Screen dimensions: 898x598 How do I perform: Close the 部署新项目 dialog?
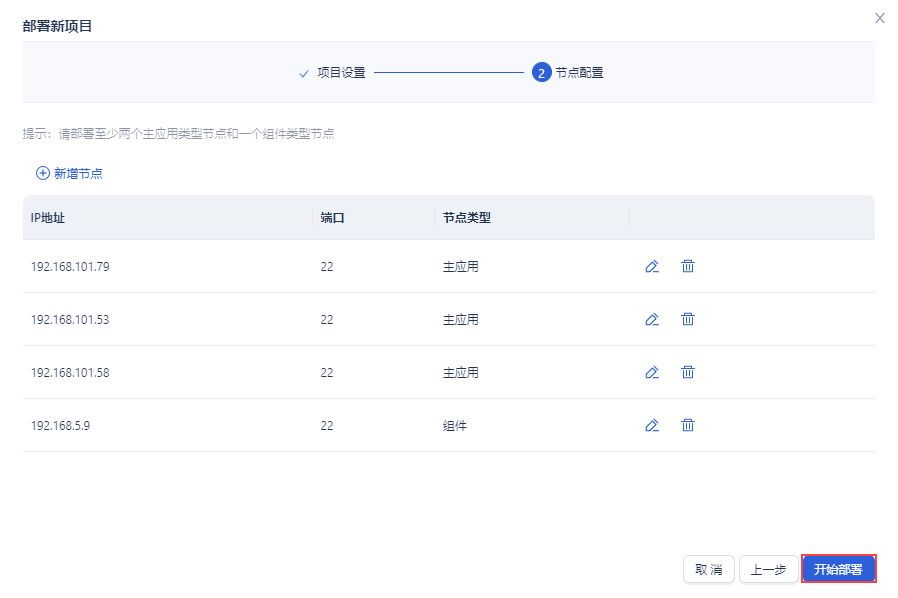[880, 18]
